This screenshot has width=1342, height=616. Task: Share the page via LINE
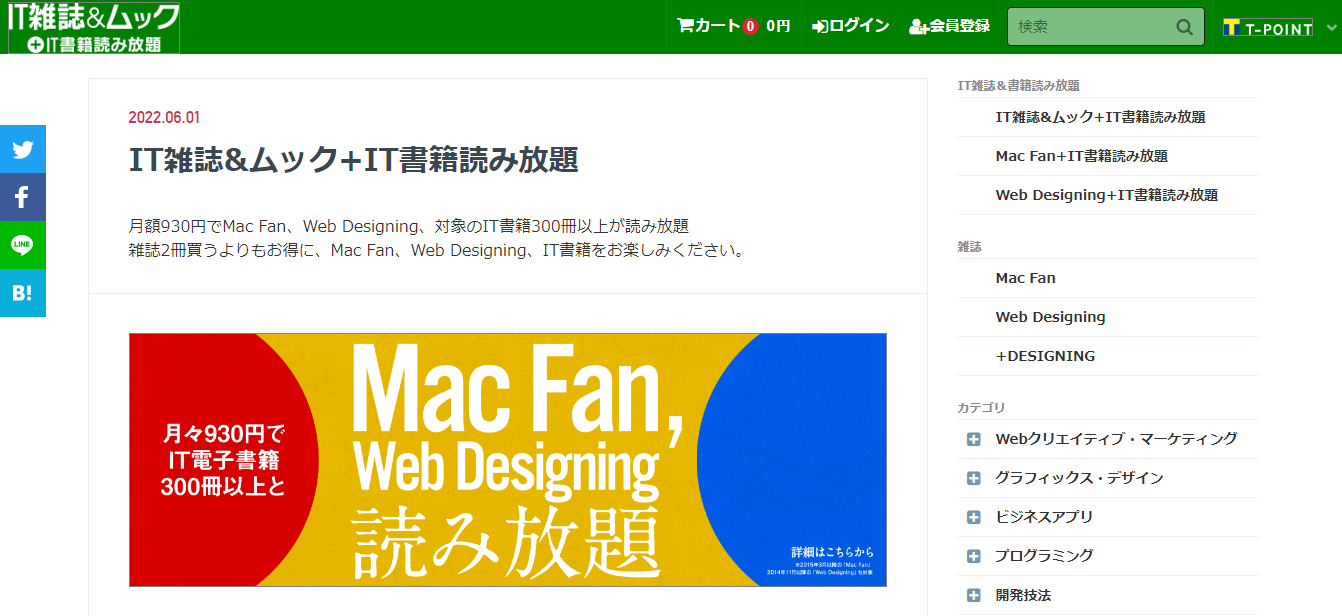22,245
